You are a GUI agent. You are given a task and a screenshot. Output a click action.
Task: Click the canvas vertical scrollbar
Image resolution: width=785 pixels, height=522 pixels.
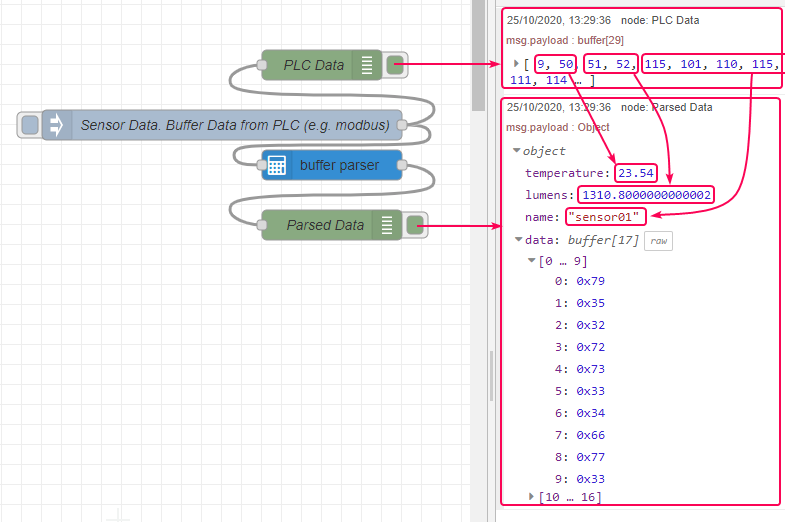[x=478, y=60]
